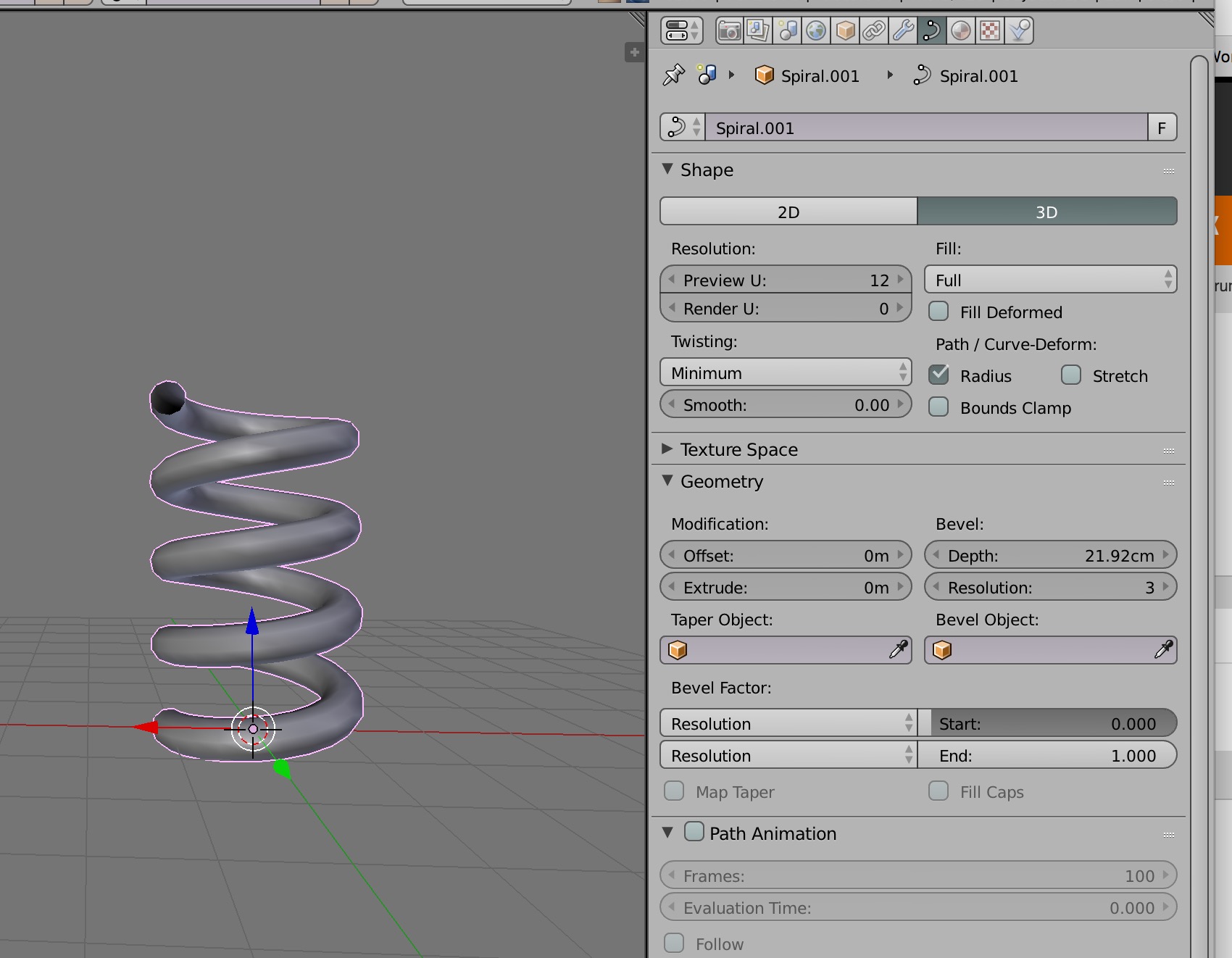Open Bevel Factor Start mapping dropdown
This screenshot has height=958, width=1232.
788,723
